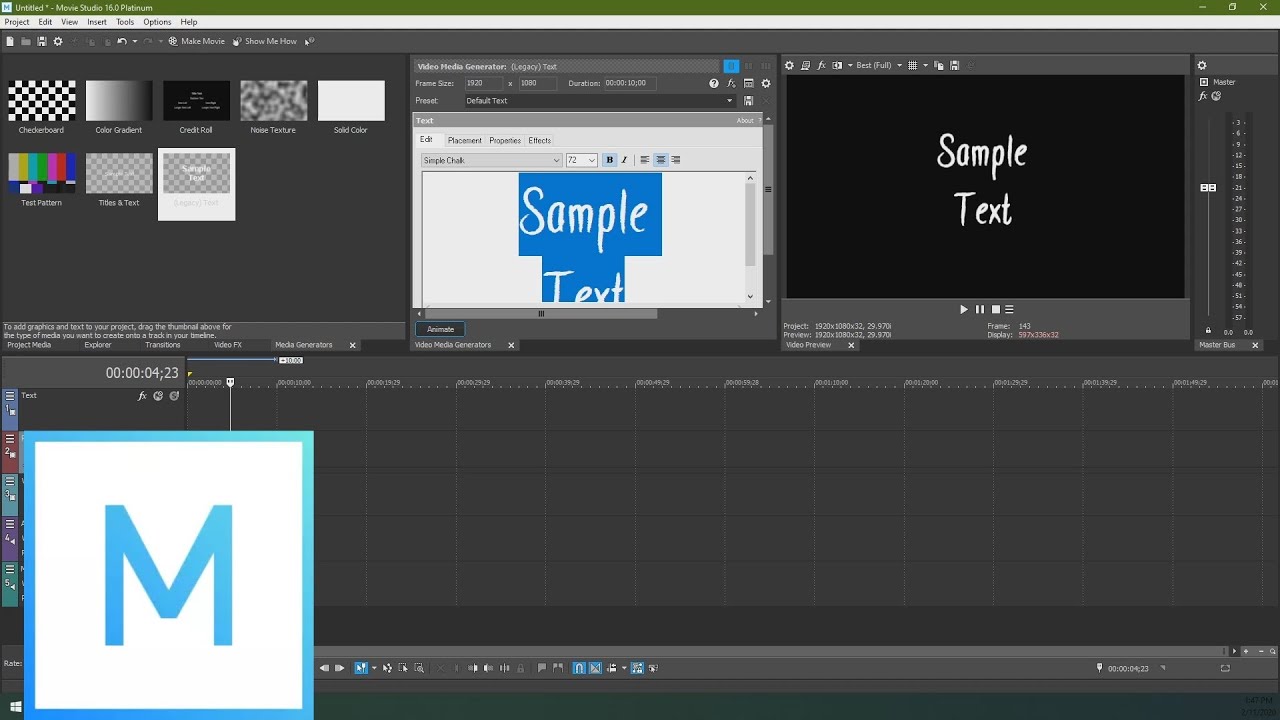The width and height of the screenshot is (1280, 720).
Task: Toggle bold text formatting
Action: tap(609, 160)
